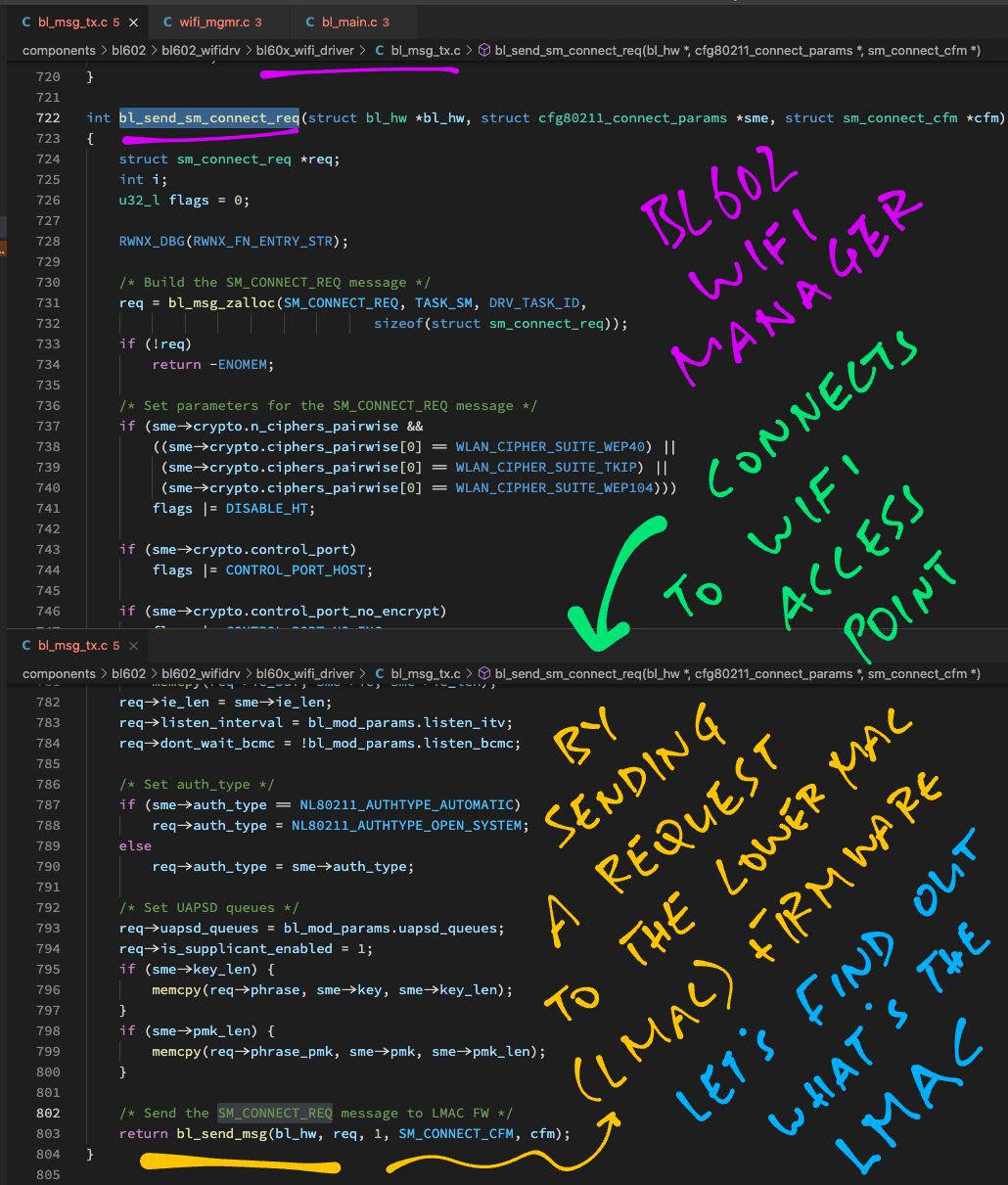Click C file icon in lower breadcrumb path
1008x1185 pixels.
380,673
